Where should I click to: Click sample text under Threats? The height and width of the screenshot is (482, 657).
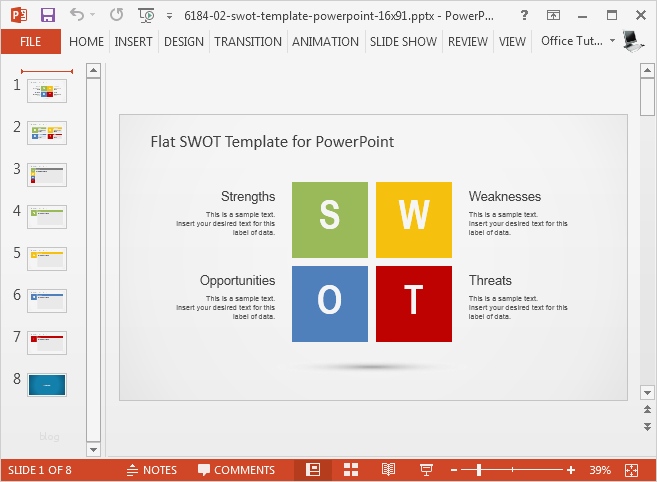pyautogui.click(x=518, y=308)
